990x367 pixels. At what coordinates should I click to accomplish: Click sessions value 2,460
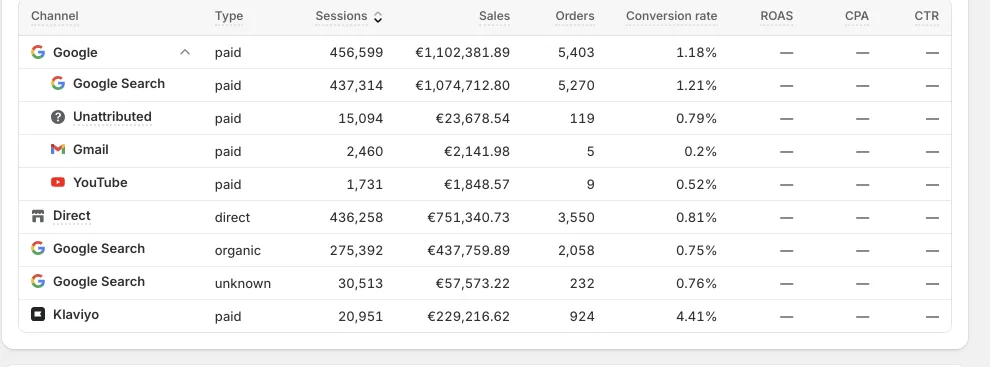364,152
